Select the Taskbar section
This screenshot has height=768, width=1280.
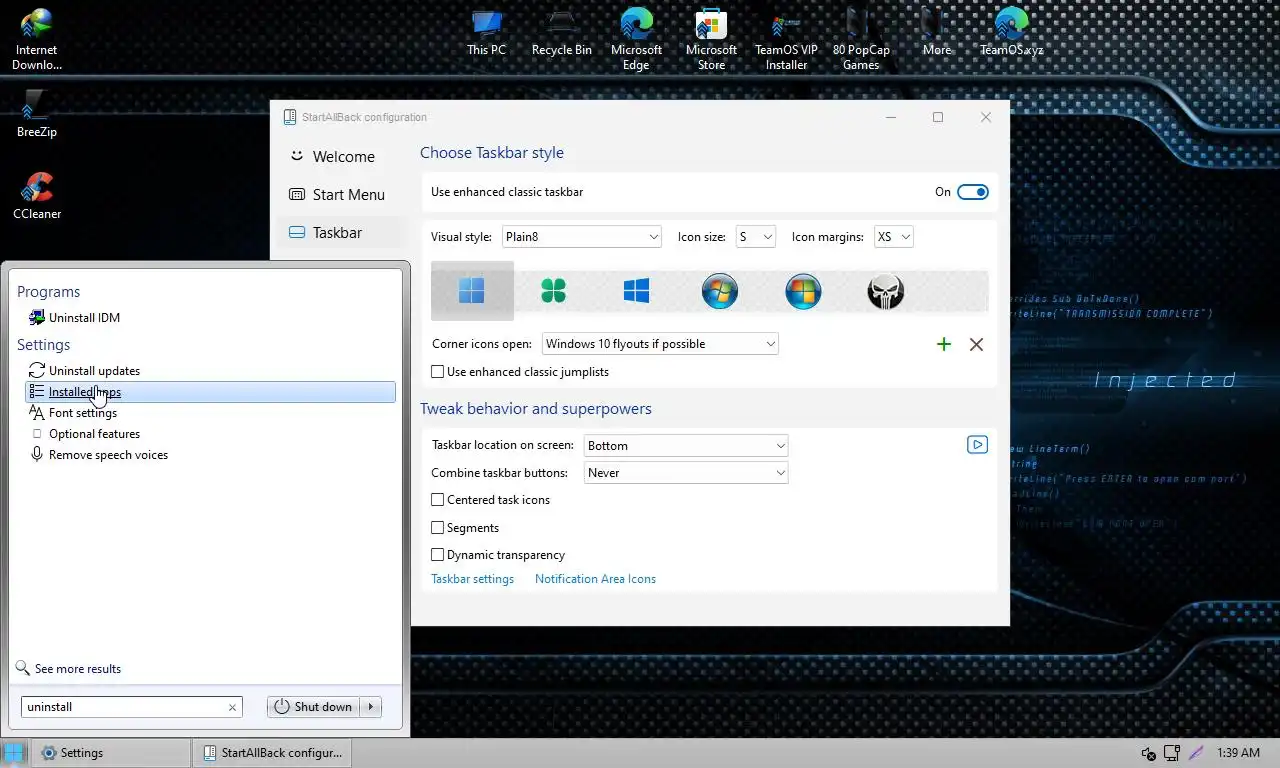[342, 233]
